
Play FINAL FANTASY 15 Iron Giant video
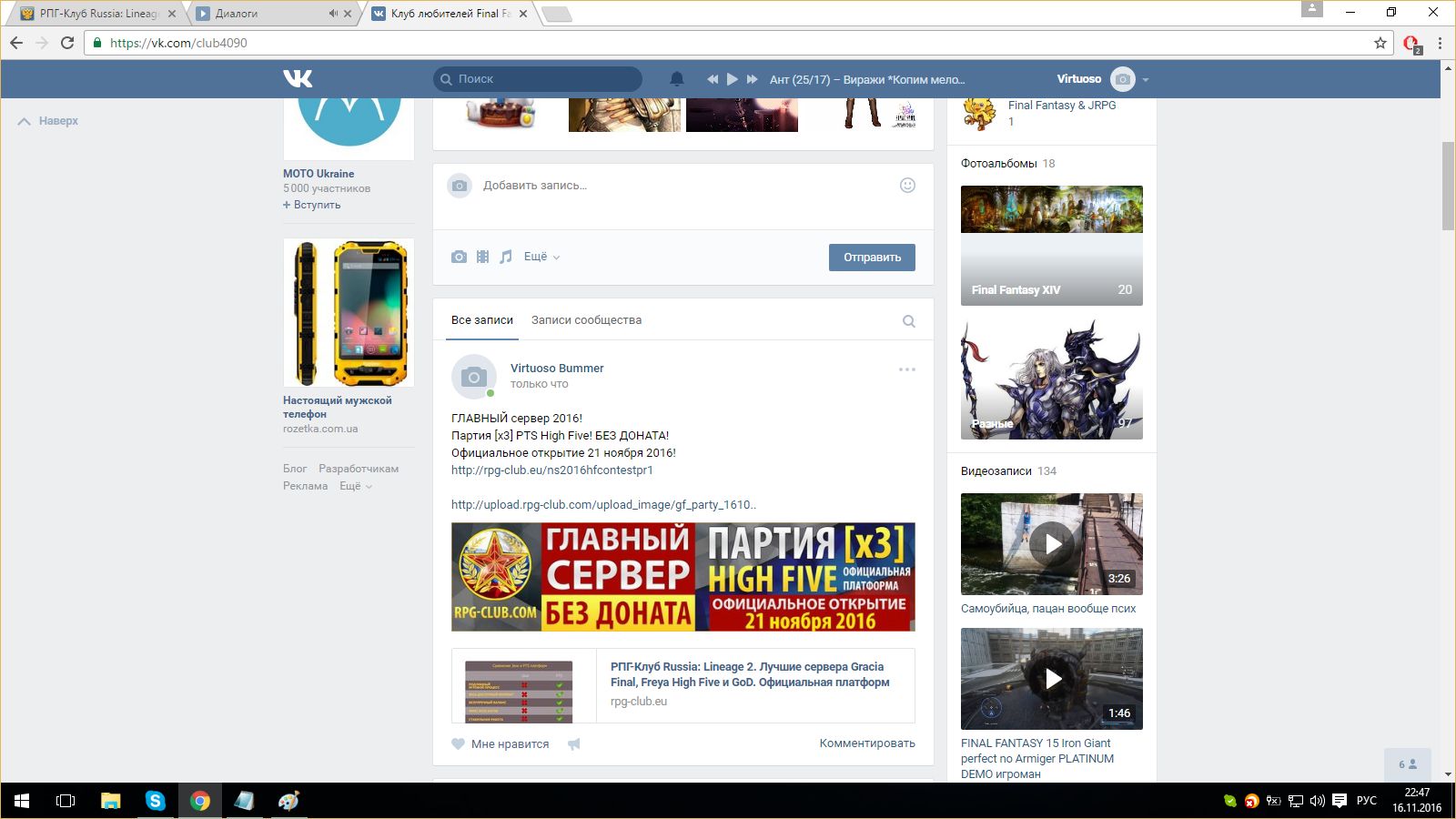[x=1052, y=679]
